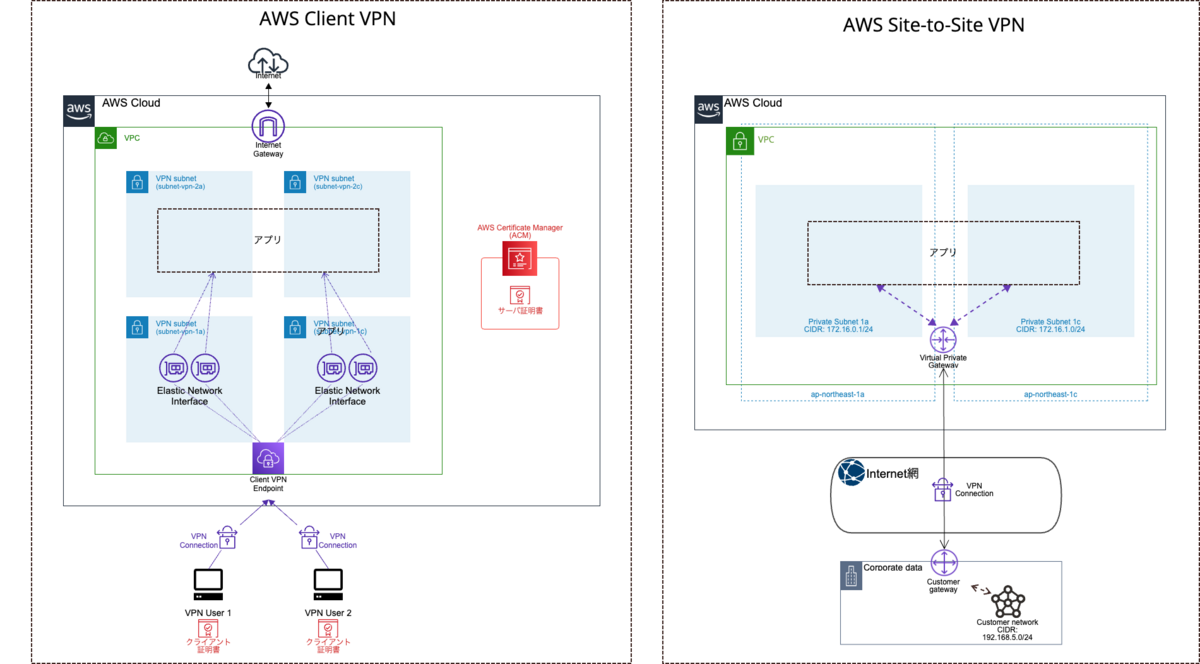Click the "Internet Gateway" label
1200x664 pixels.
coord(268,150)
